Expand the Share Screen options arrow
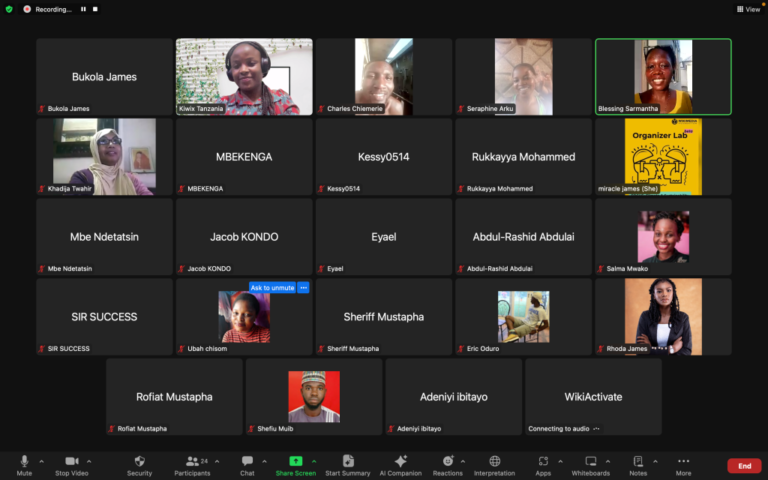 pyautogui.click(x=314, y=461)
